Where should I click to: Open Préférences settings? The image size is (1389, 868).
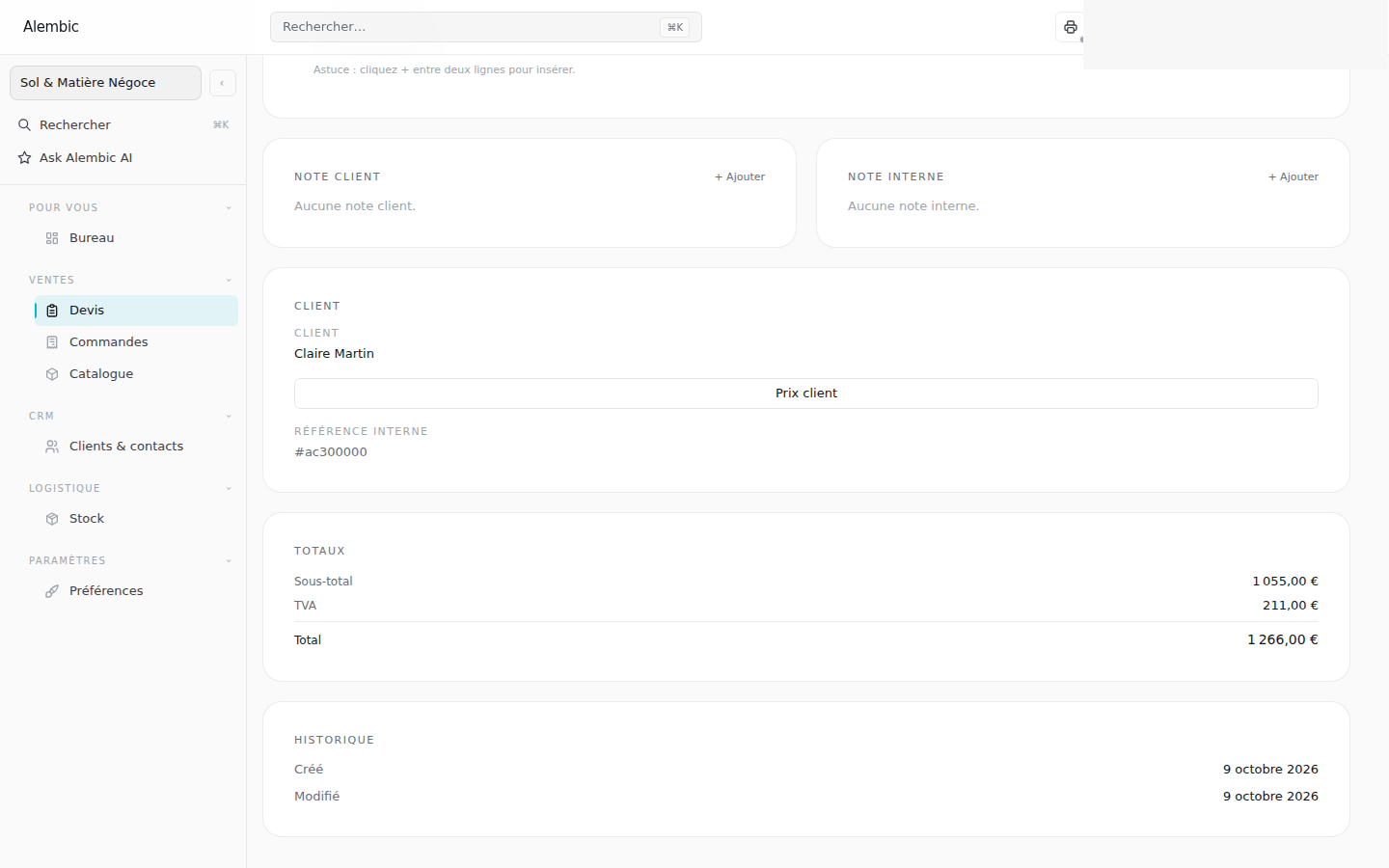point(136,591)
